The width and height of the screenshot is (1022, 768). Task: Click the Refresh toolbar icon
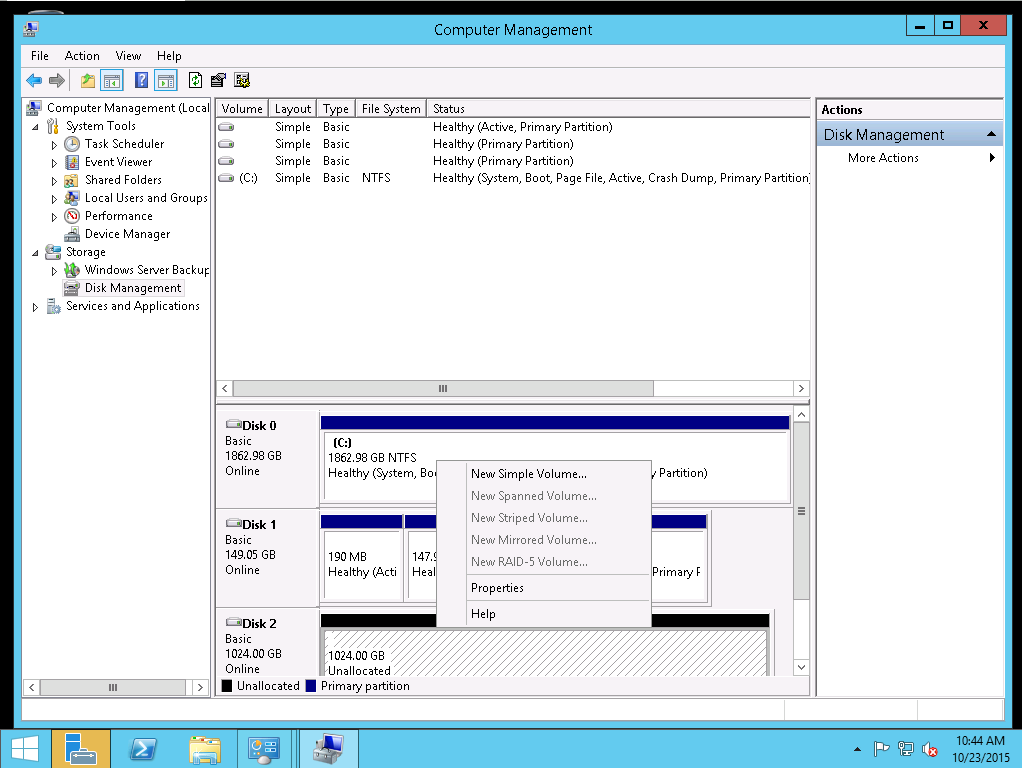point(195,81)
